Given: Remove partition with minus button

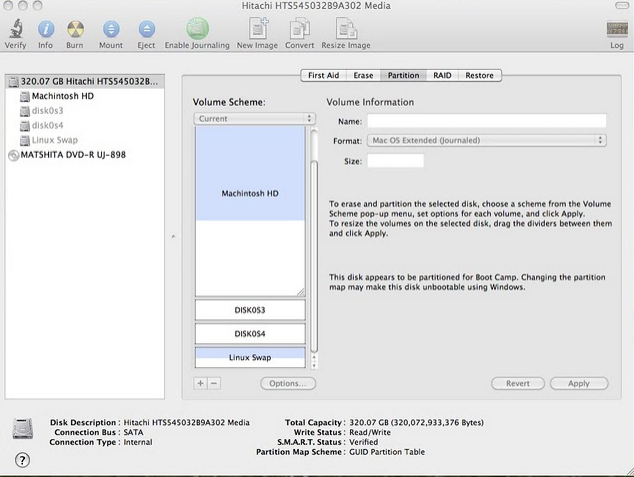Looking at the screenshot, I should click(x=214, y=383).
